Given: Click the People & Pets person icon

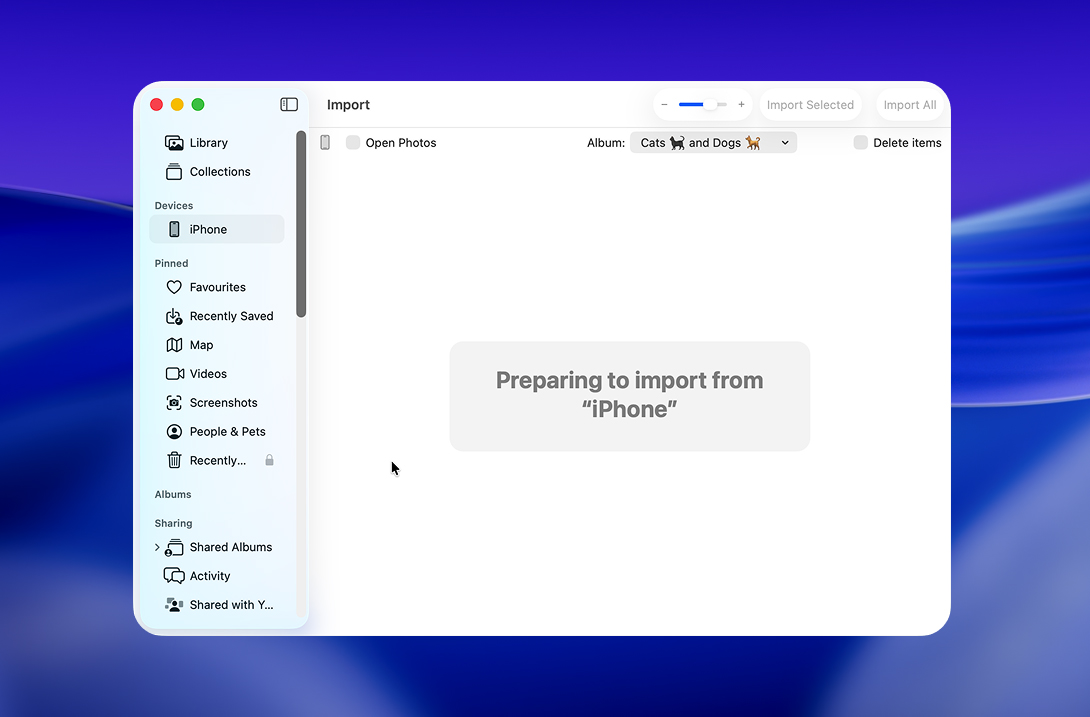Looking at the screenshot, I should (174, 432).
